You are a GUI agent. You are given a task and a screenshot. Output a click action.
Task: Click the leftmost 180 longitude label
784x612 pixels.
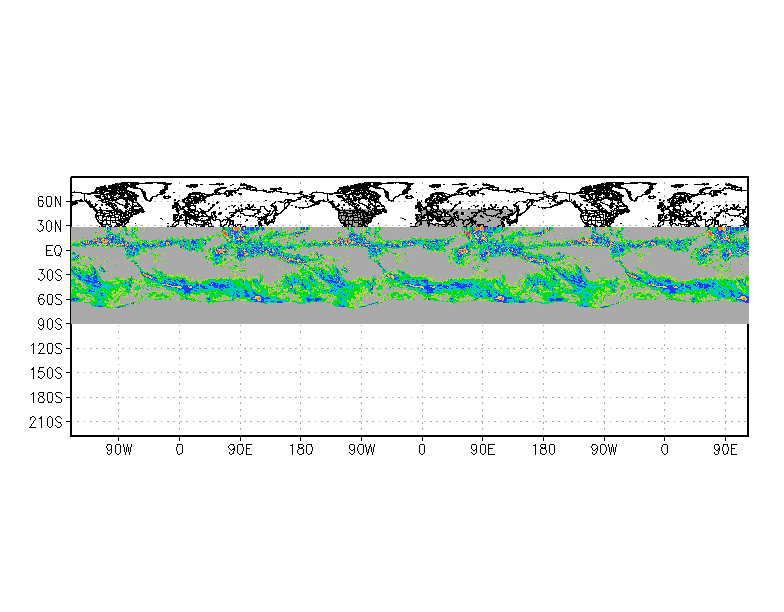(301, 450)
